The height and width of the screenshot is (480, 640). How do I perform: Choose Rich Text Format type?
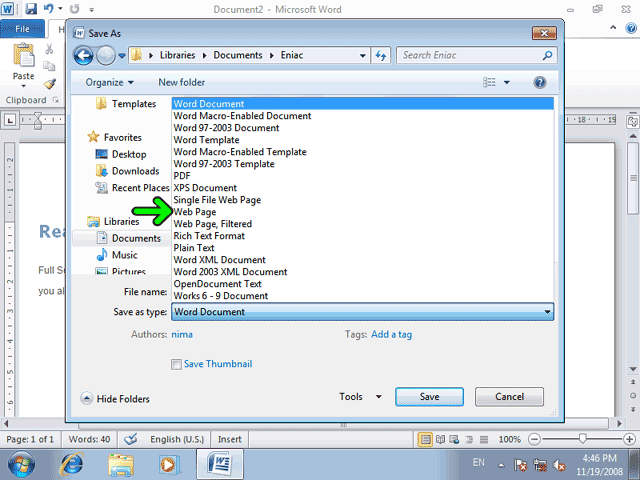[x=362, y=236]
